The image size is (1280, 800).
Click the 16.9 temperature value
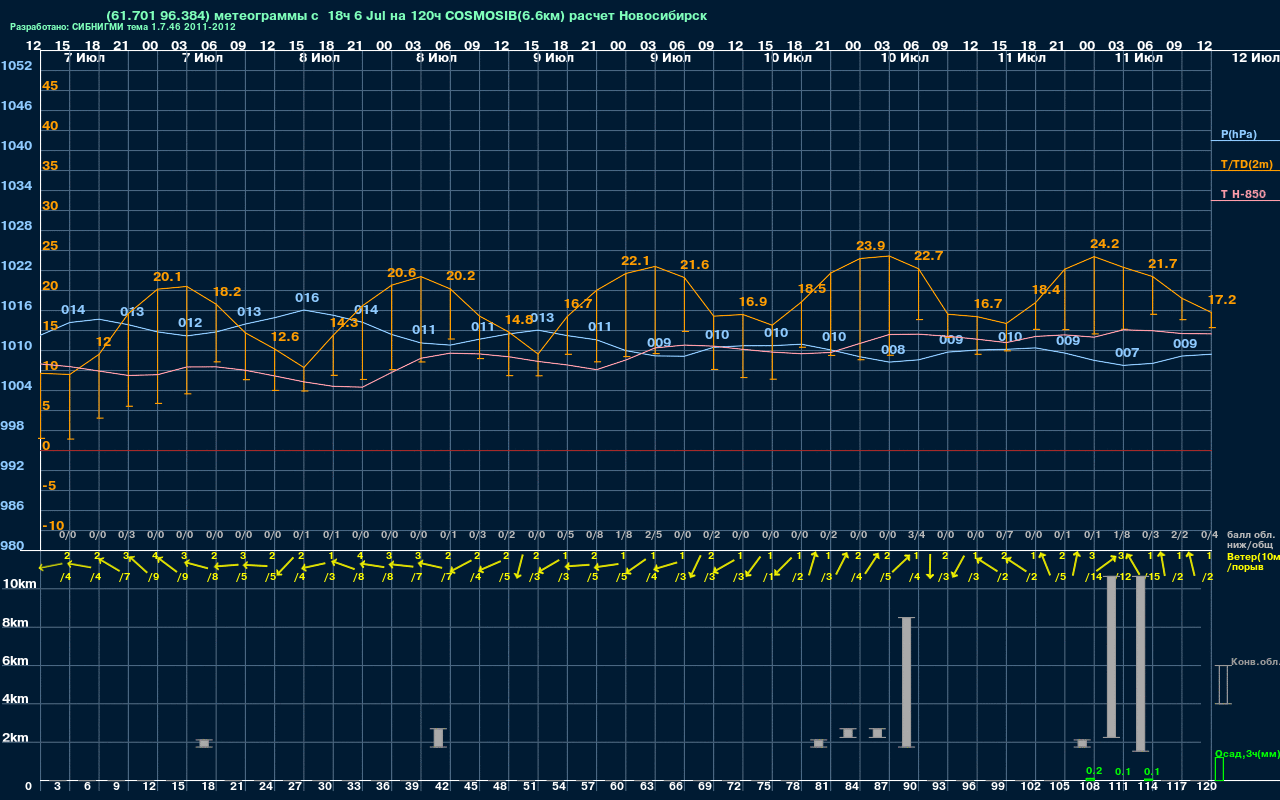click(x=753, y=302)
